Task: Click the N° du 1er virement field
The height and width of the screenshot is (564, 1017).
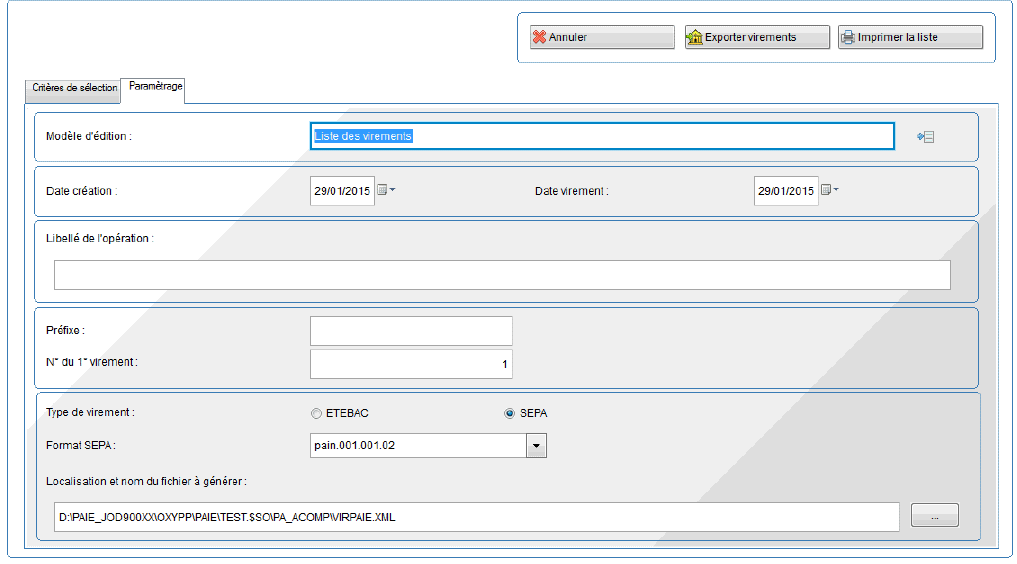Action: 411,364
